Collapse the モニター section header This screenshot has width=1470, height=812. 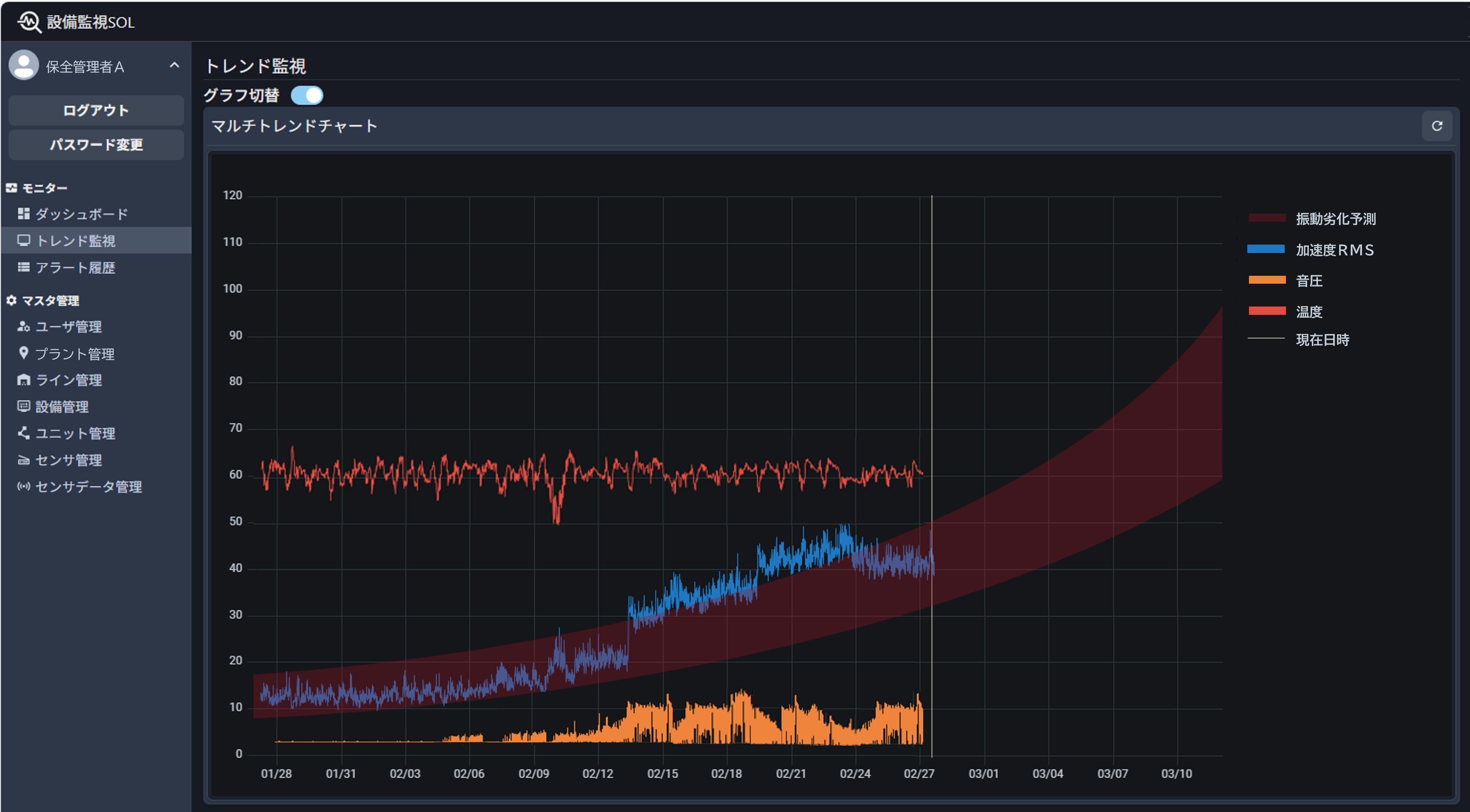click(44, 188)
